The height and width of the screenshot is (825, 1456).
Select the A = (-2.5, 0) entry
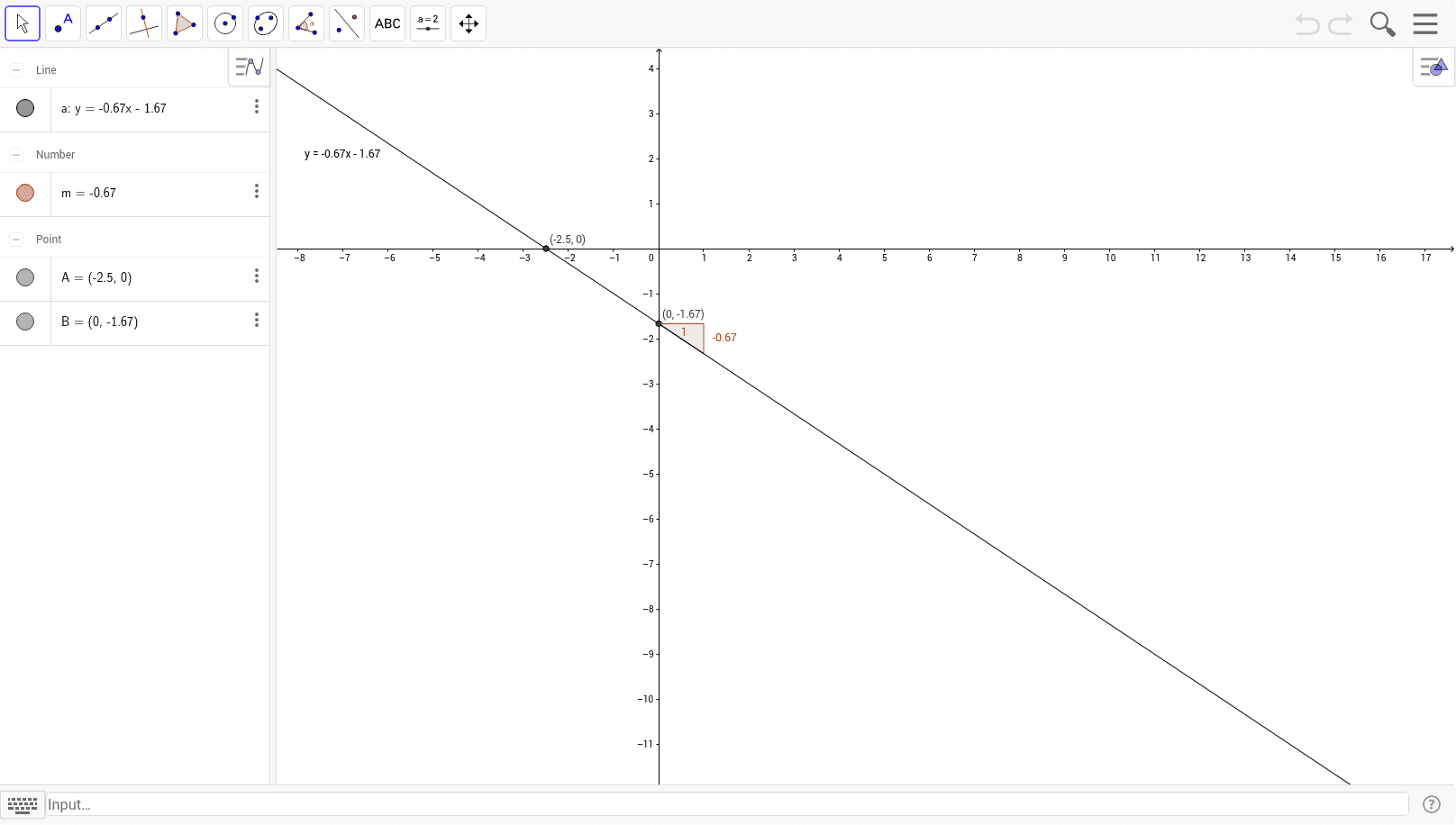coord(96,277)
